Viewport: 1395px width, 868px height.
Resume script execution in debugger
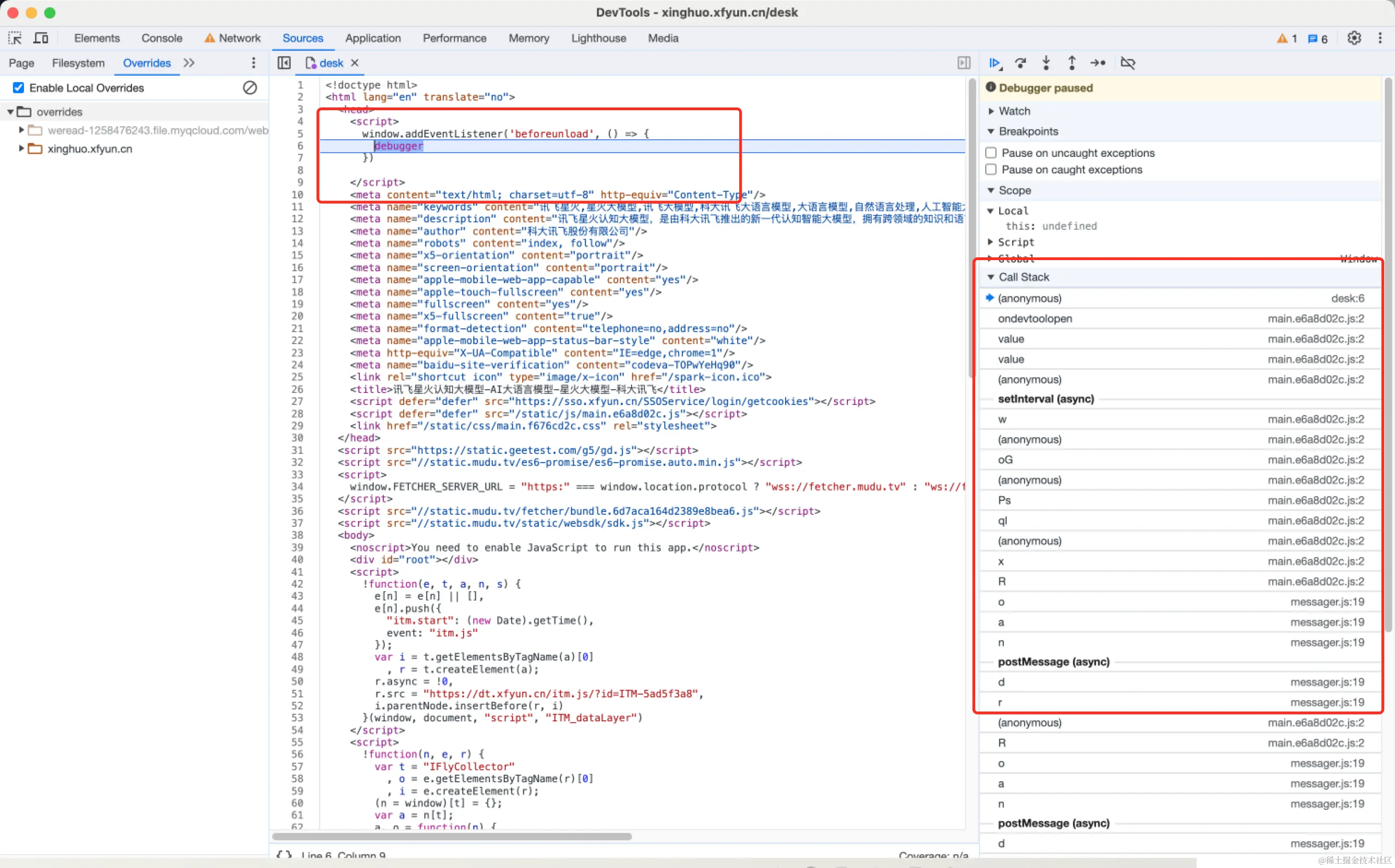click(x=995, y=63)
